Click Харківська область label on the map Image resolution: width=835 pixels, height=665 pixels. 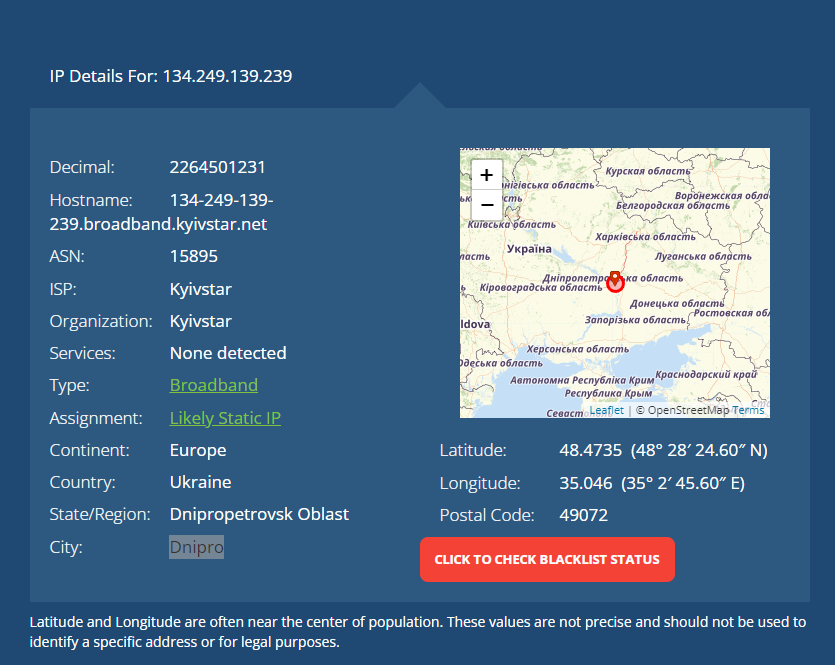click(645, 237)
